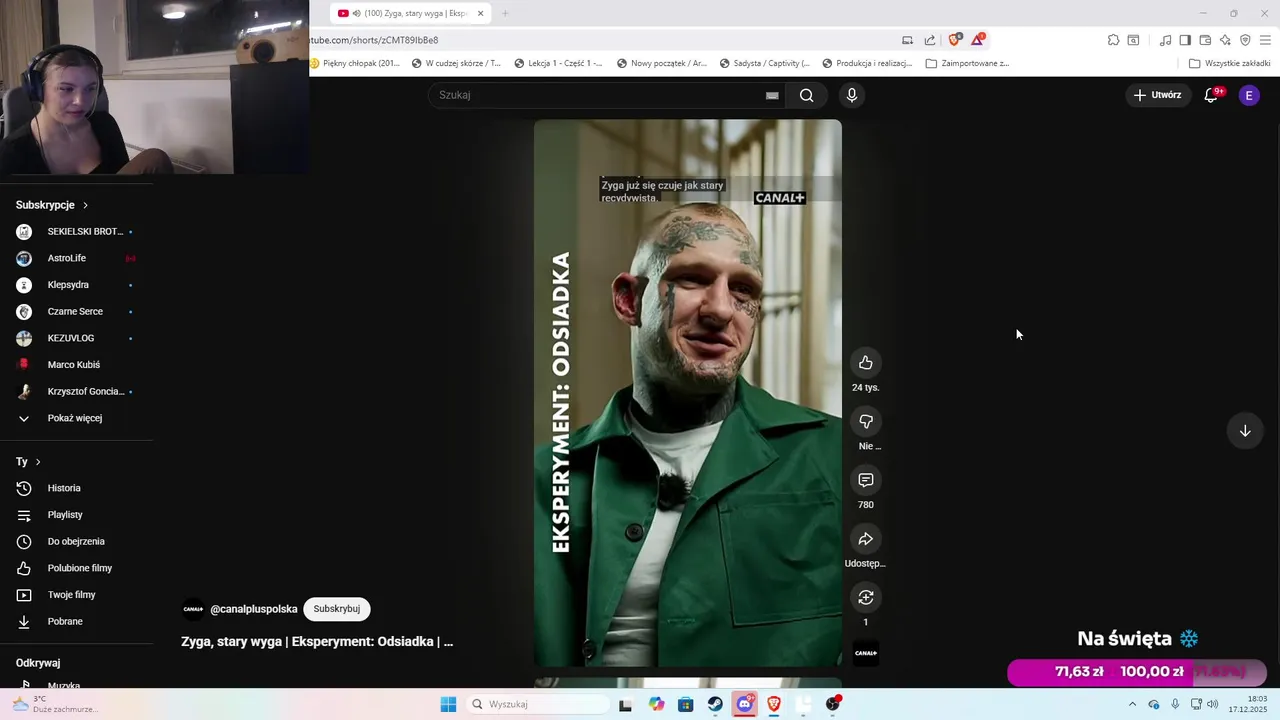The width and height of the screenshot is (1280, 720).
Task: Toggle the browser sidebar panel icon
Action: click(x=1185, y=40)
